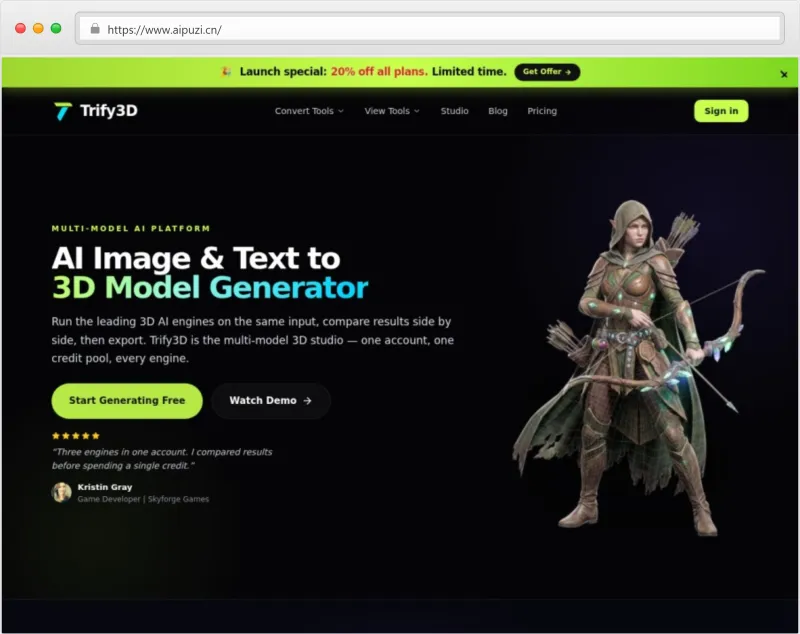Expand the View Tools dropdown
This screenshot has height=634, width=800.
392,111
